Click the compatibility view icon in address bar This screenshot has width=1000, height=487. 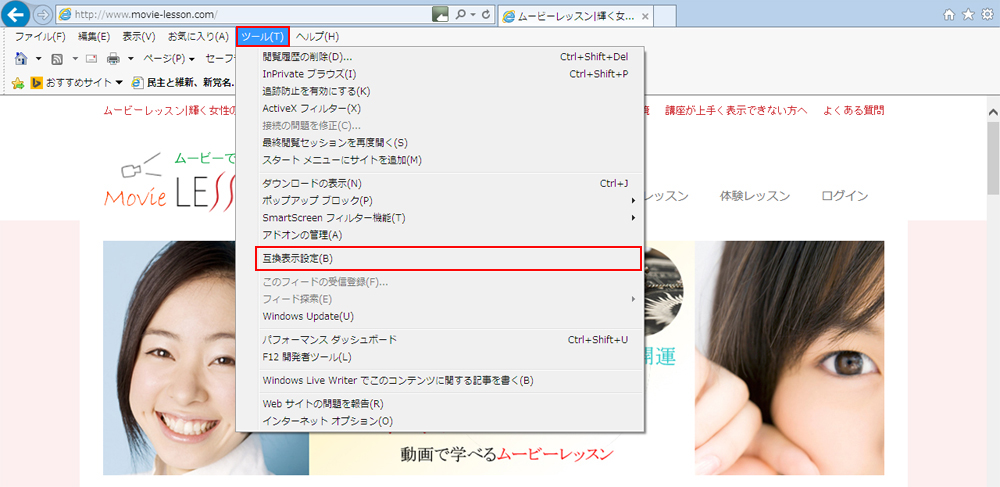[x=441, y=14]
